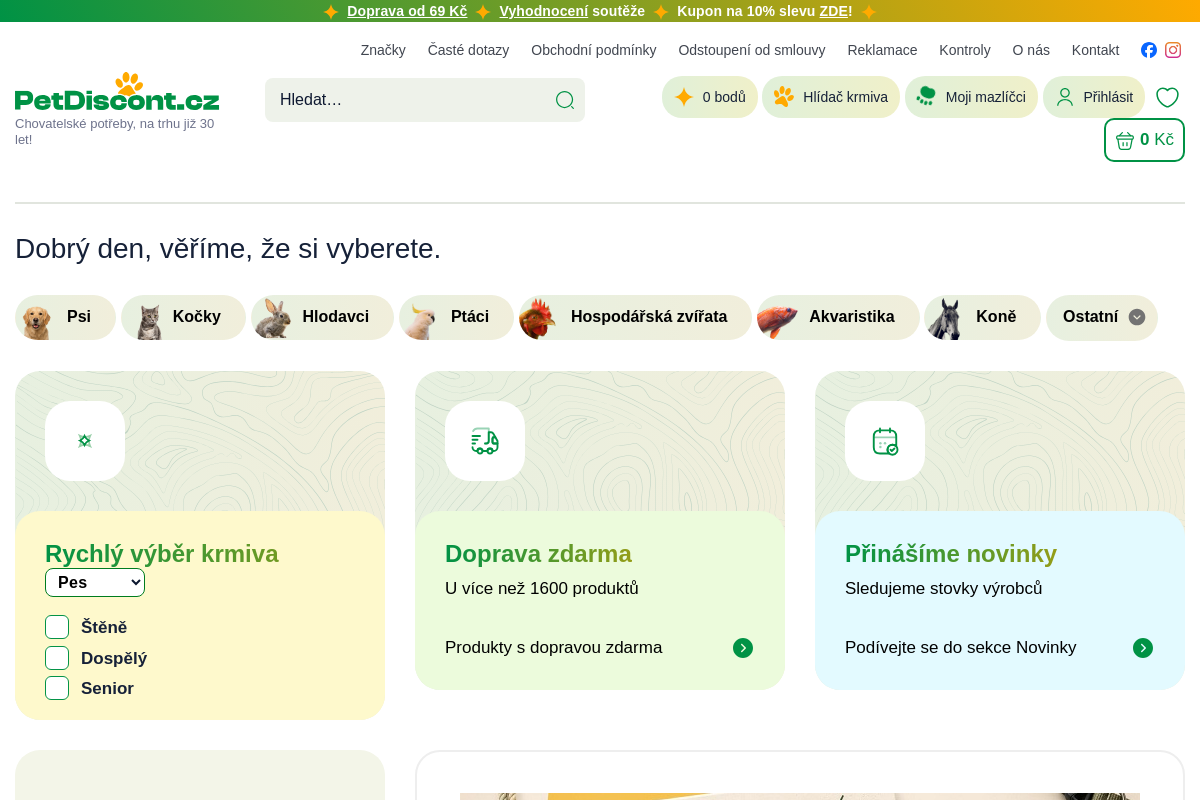
Task: Click the paw-prints icon on Moji mazlíčci
Action: click(x=926, y=96)
